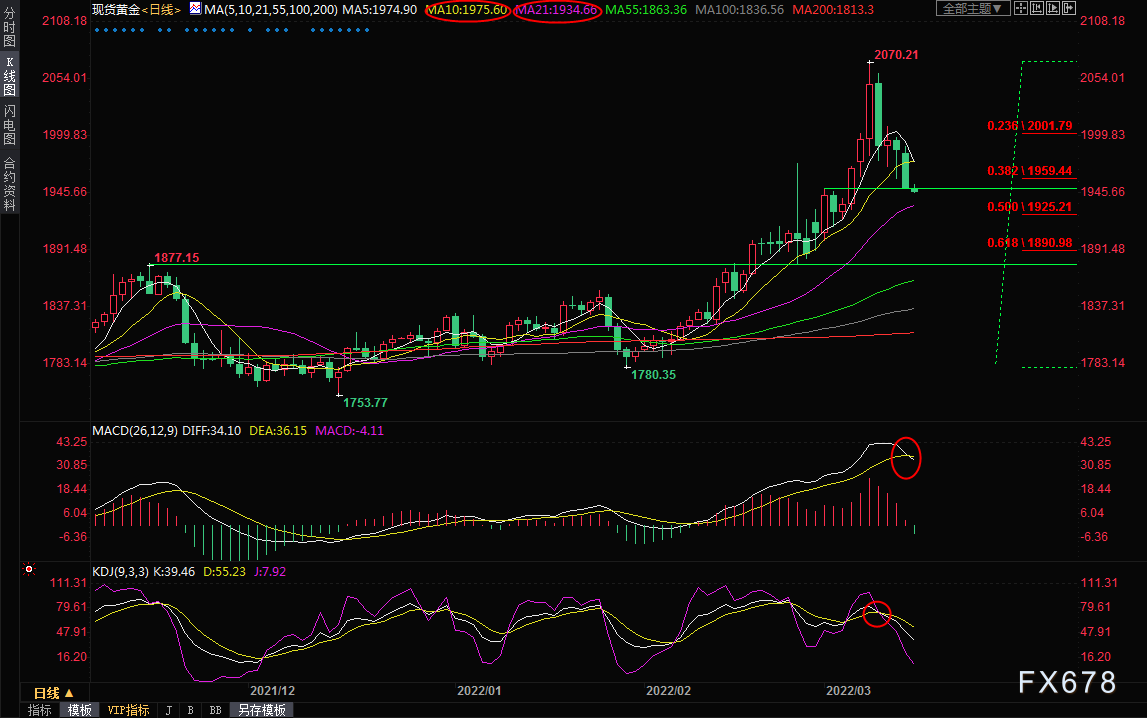Click the K:39.46 value
This screenshot has width=1147, height=718.
pos(174,572)
